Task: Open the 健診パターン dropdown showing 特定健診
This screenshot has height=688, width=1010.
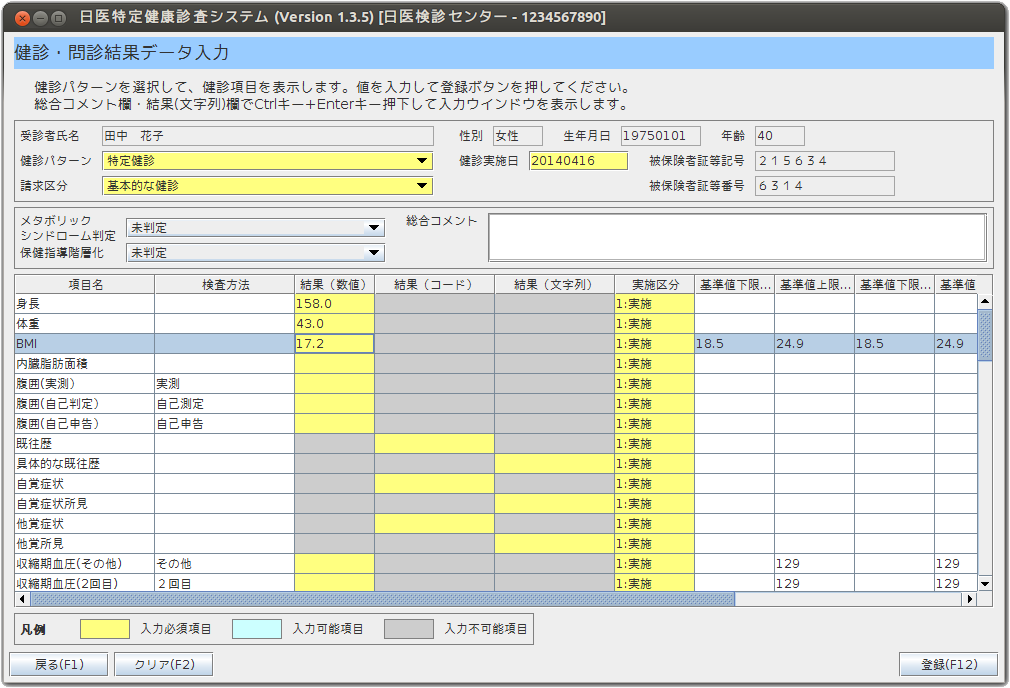Action: [267, 160]
